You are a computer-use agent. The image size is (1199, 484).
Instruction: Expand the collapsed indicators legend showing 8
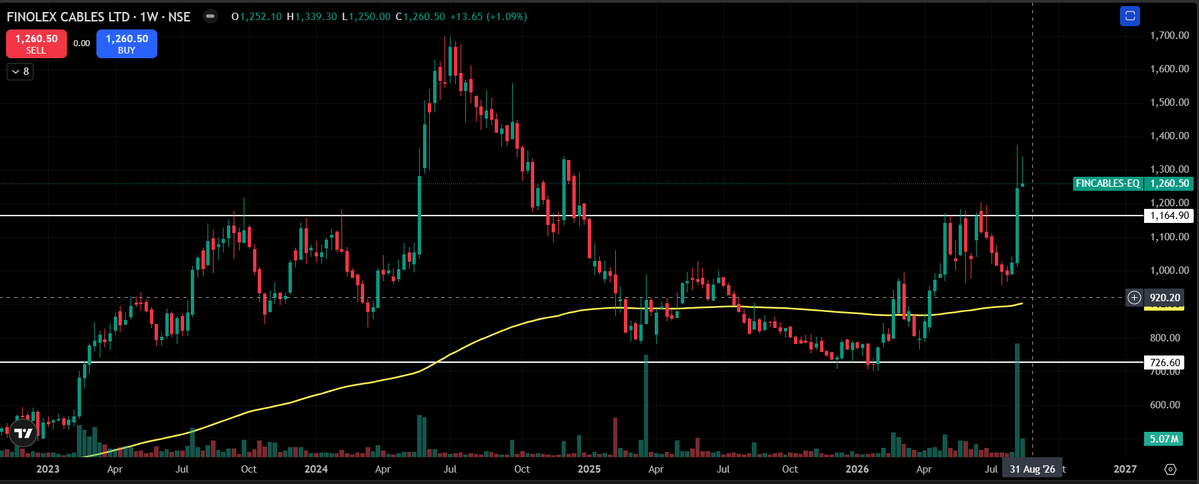pos(20,71)
